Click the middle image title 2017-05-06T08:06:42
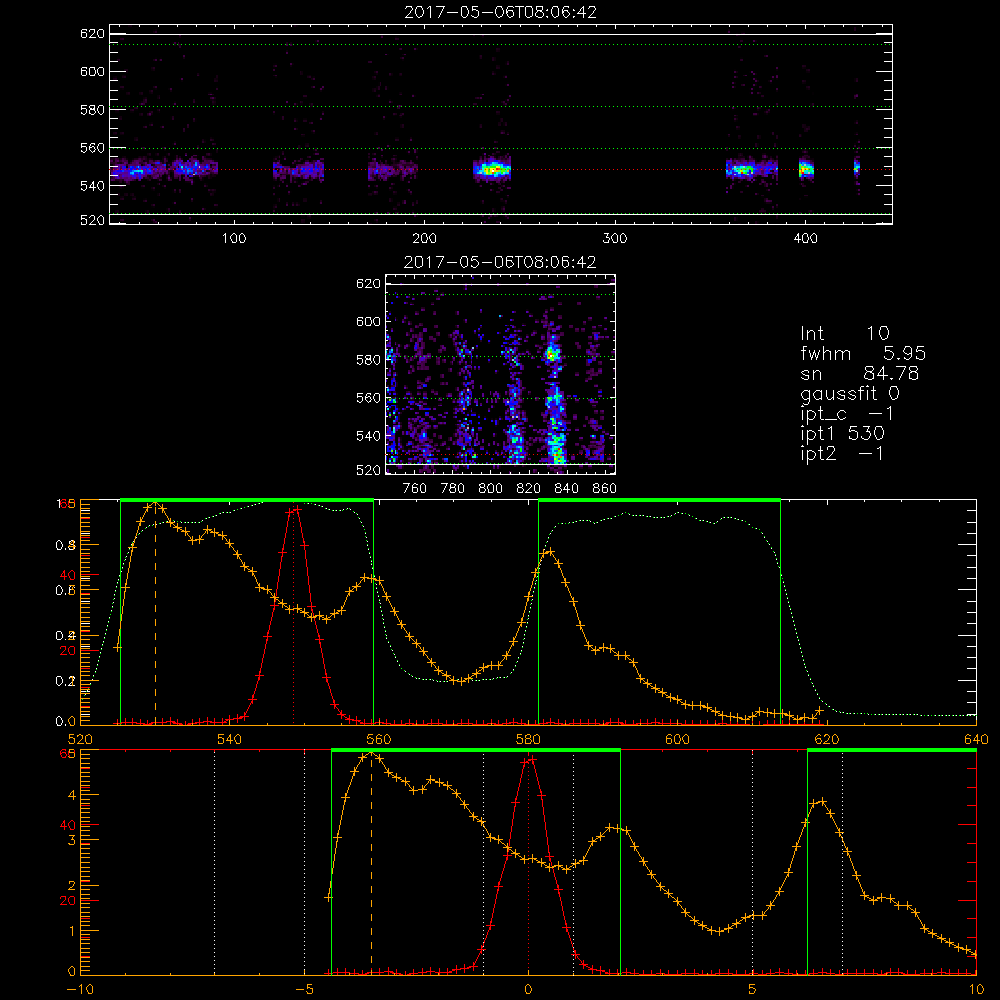Image resolution: width=1000 pixels, height=1000 pixels. click(500, 262)
